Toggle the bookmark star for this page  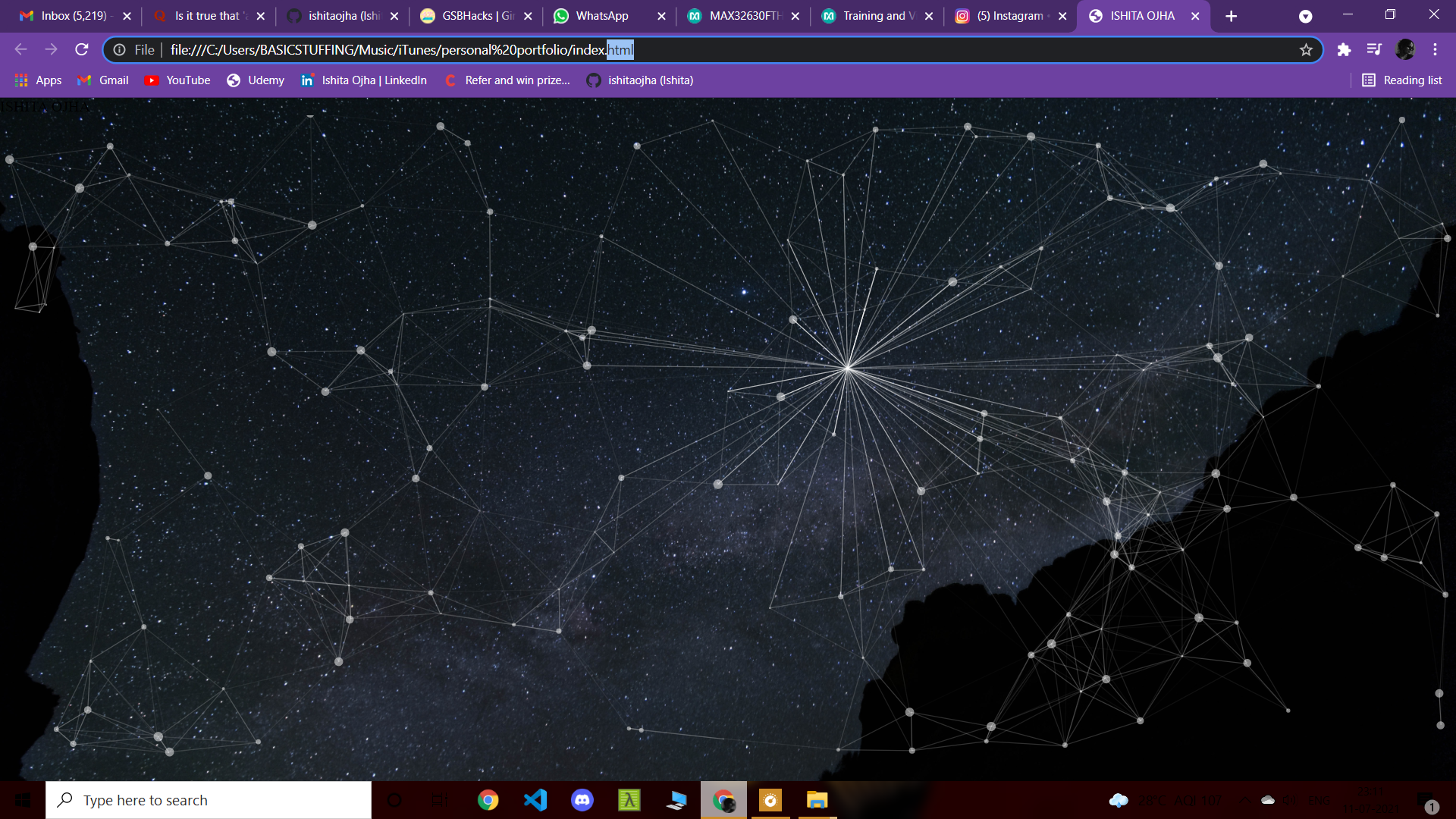pos(1307,49)
